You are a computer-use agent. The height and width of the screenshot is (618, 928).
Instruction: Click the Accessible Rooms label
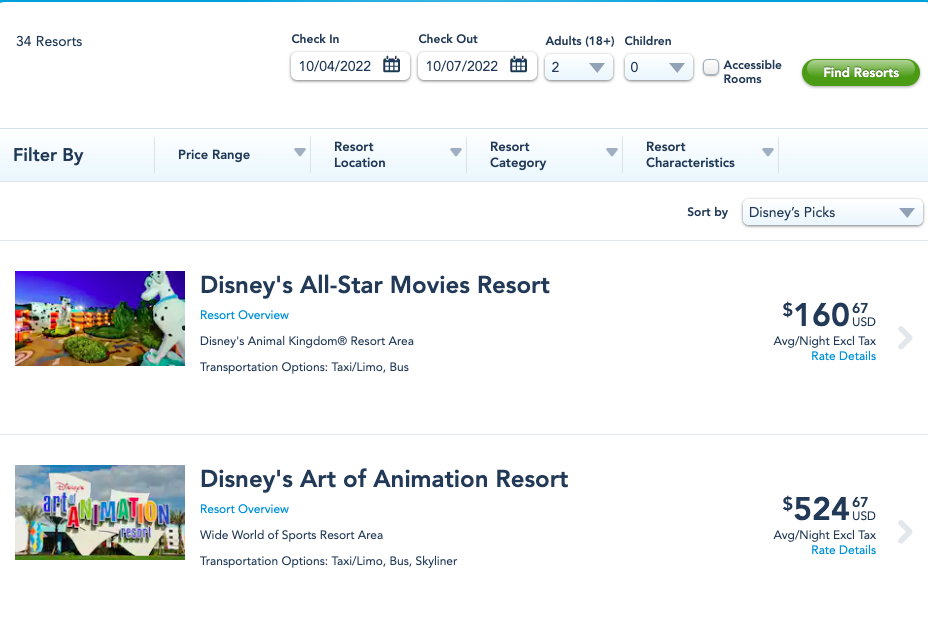click(x=752, y=72)
